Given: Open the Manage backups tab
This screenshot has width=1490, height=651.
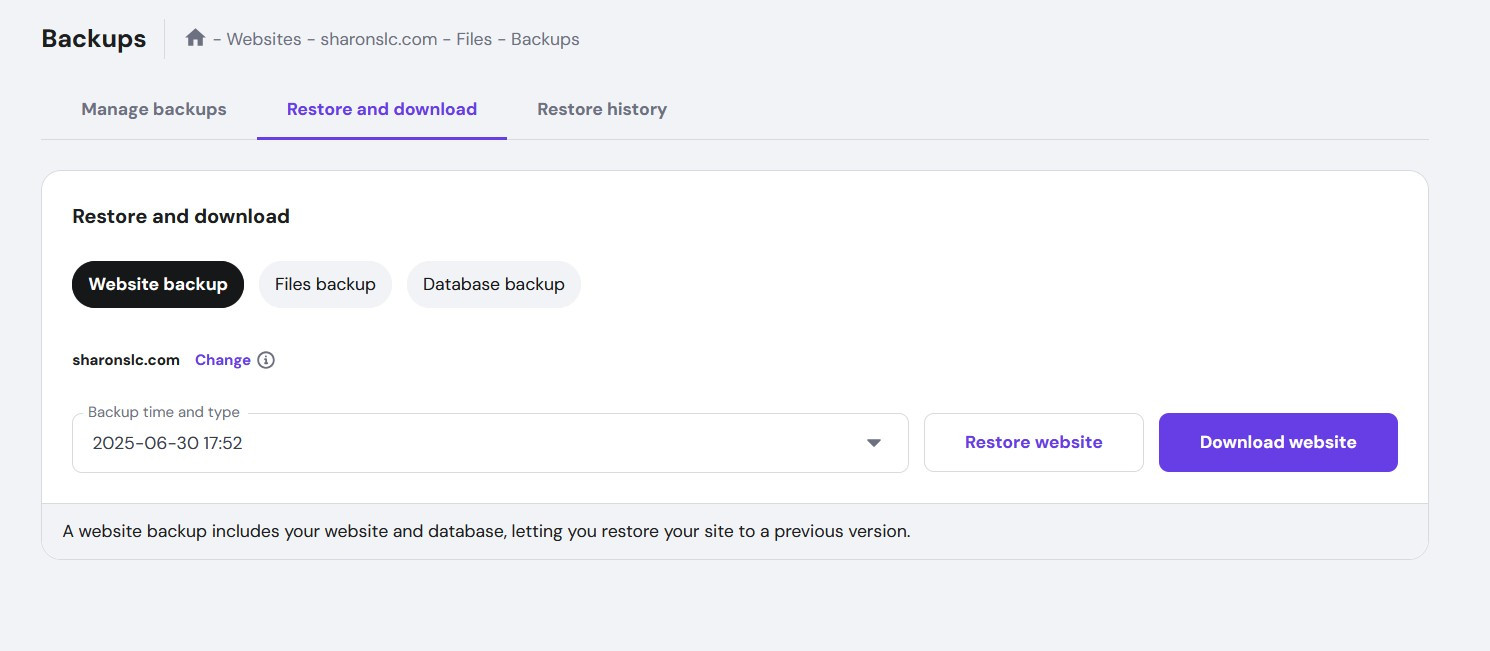Looking at the screenshot, I should [154, 109].
